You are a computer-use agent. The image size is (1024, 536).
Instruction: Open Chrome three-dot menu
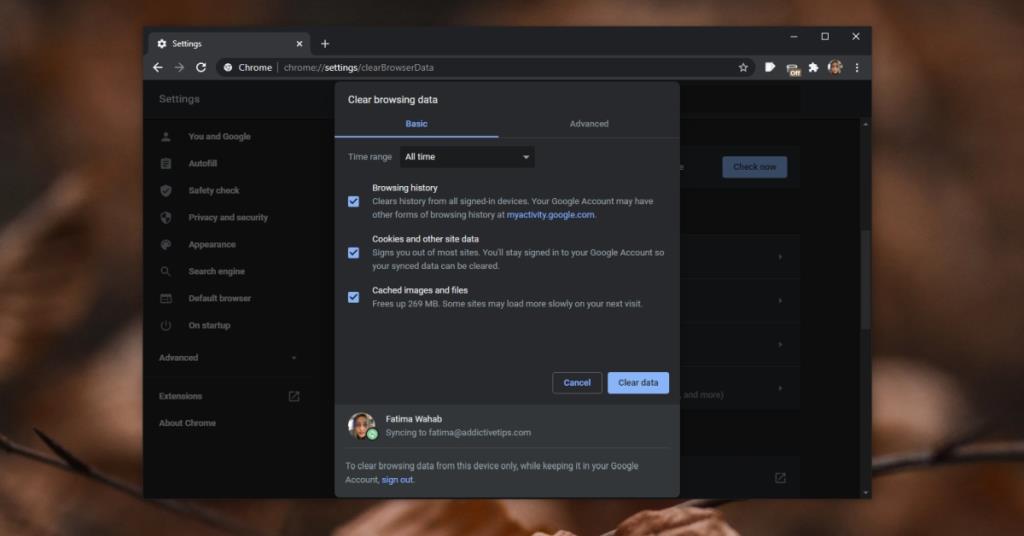[x=857, y=67]
